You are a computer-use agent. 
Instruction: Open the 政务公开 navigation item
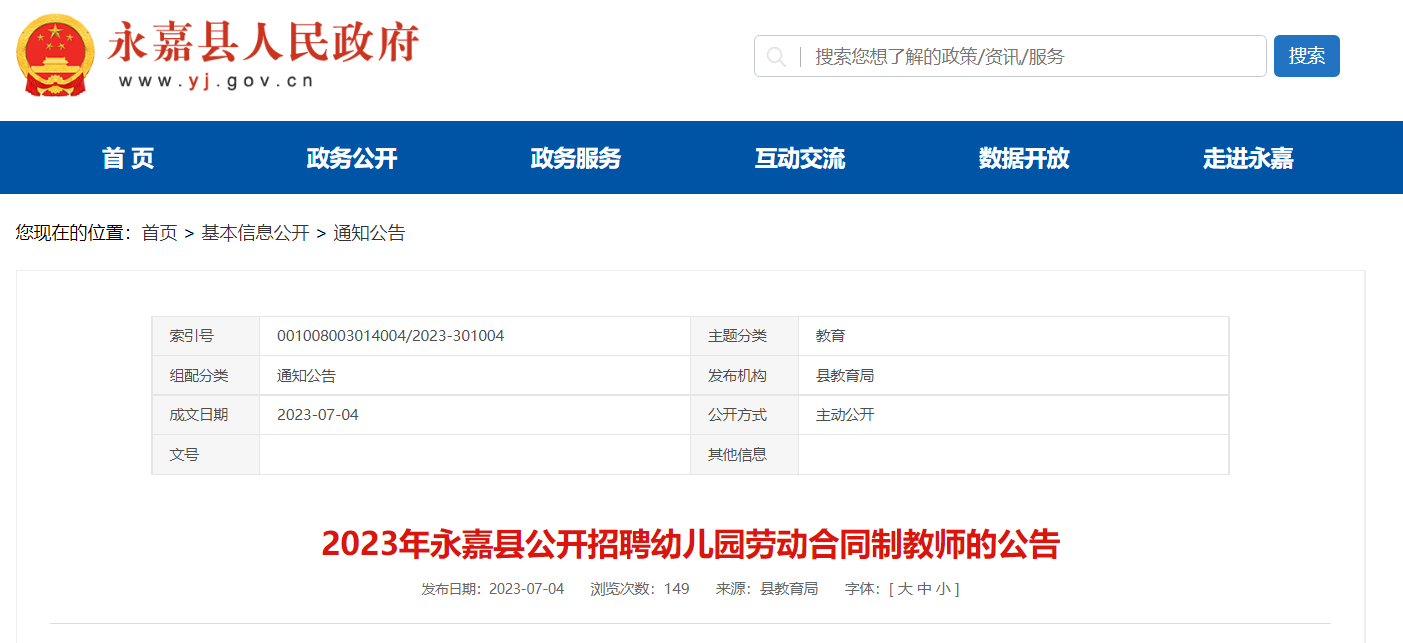tap(352, 158)
